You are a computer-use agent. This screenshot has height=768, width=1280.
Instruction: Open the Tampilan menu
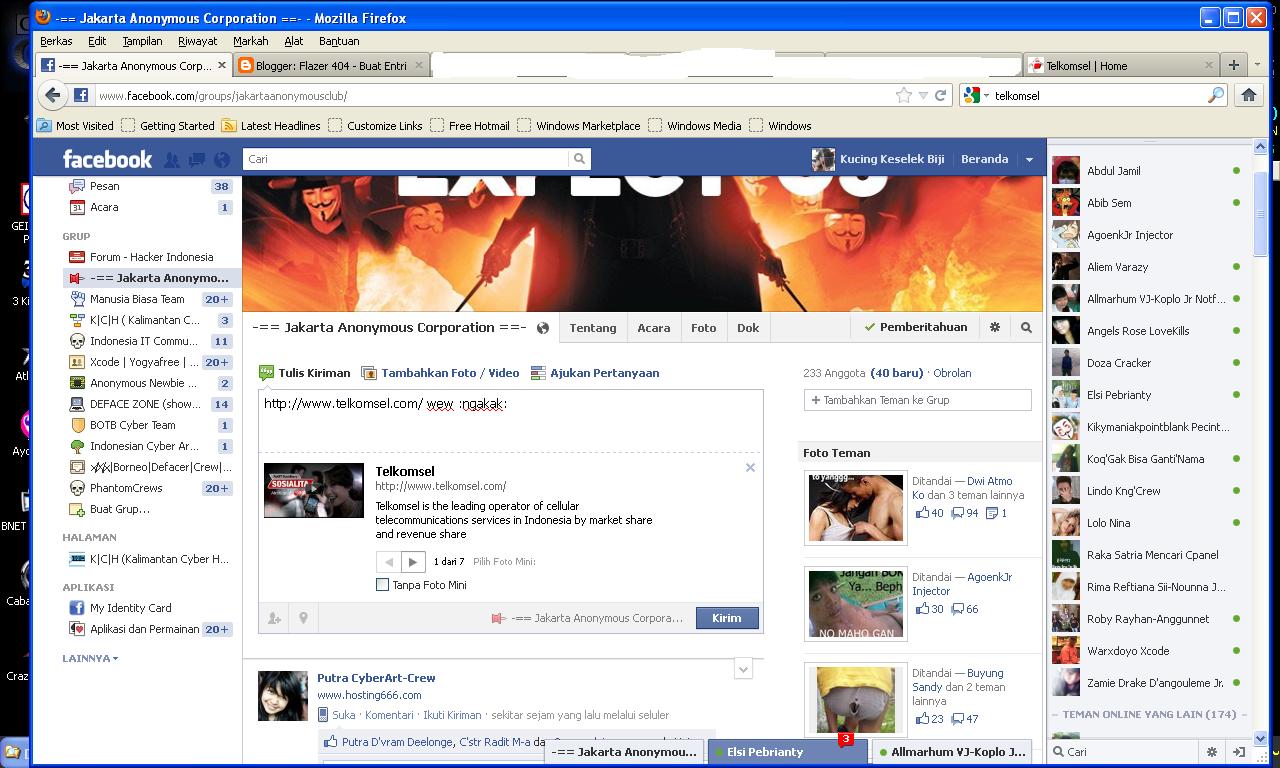(x=142, y=41)
